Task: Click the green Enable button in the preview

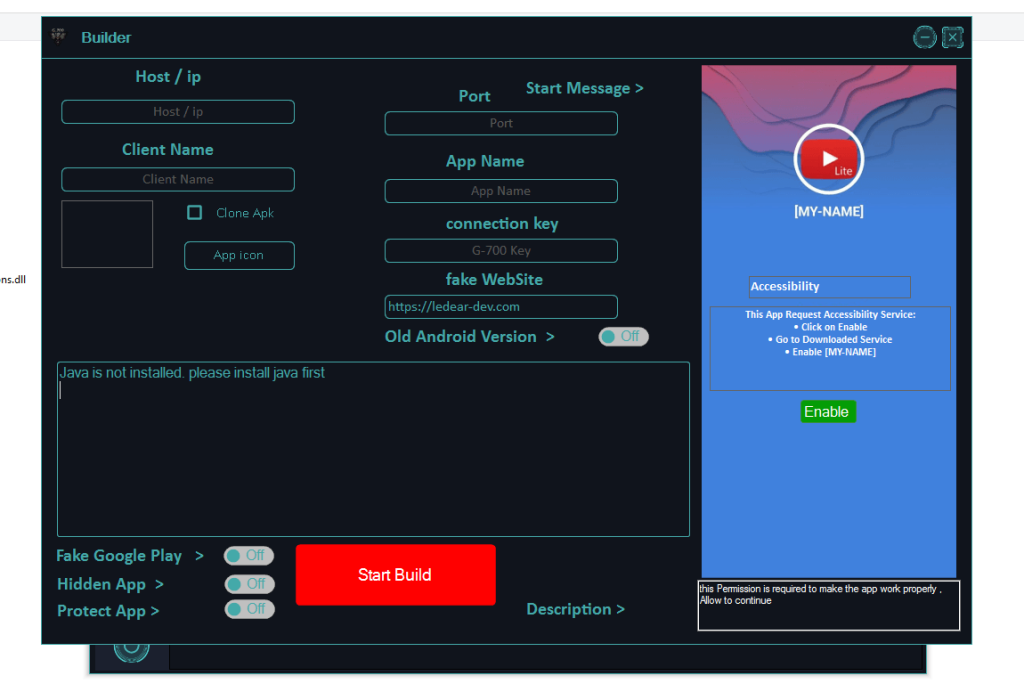Action: click(x=828, y=411)
